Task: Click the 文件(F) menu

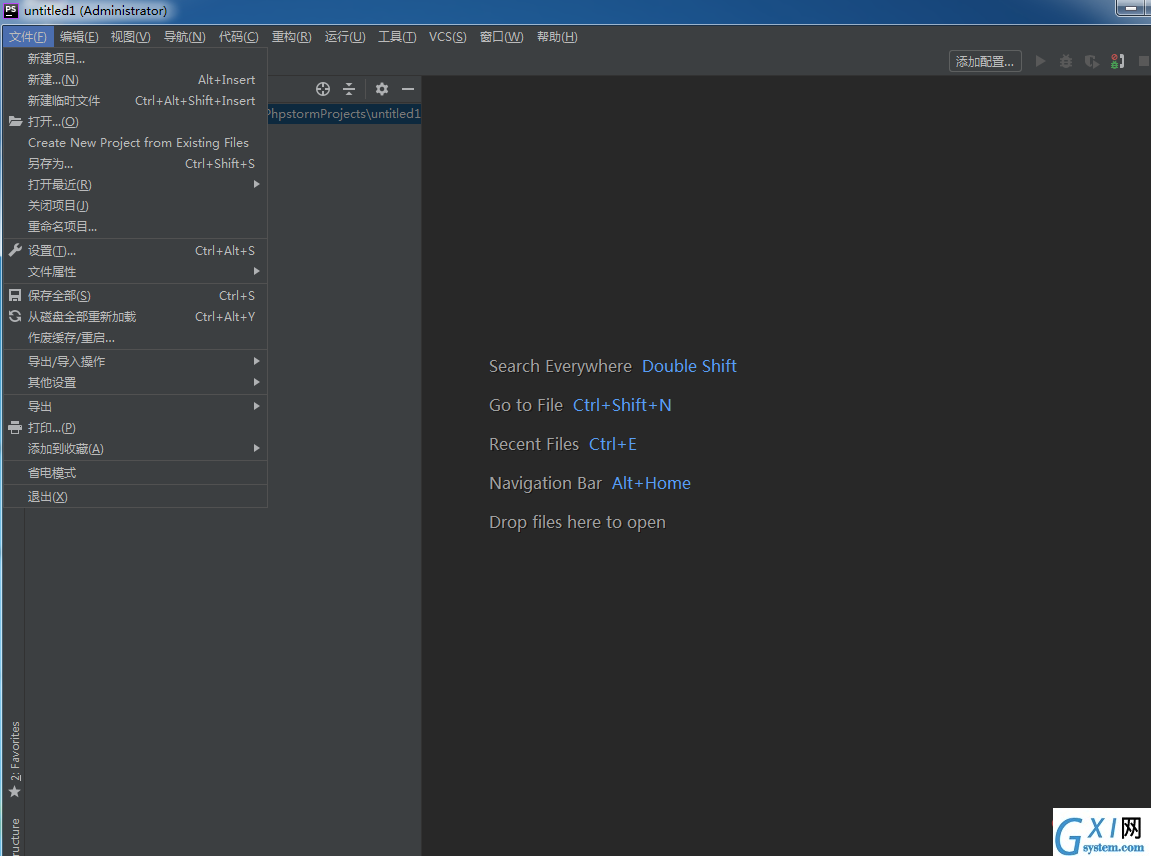Action: pos(28,37)
